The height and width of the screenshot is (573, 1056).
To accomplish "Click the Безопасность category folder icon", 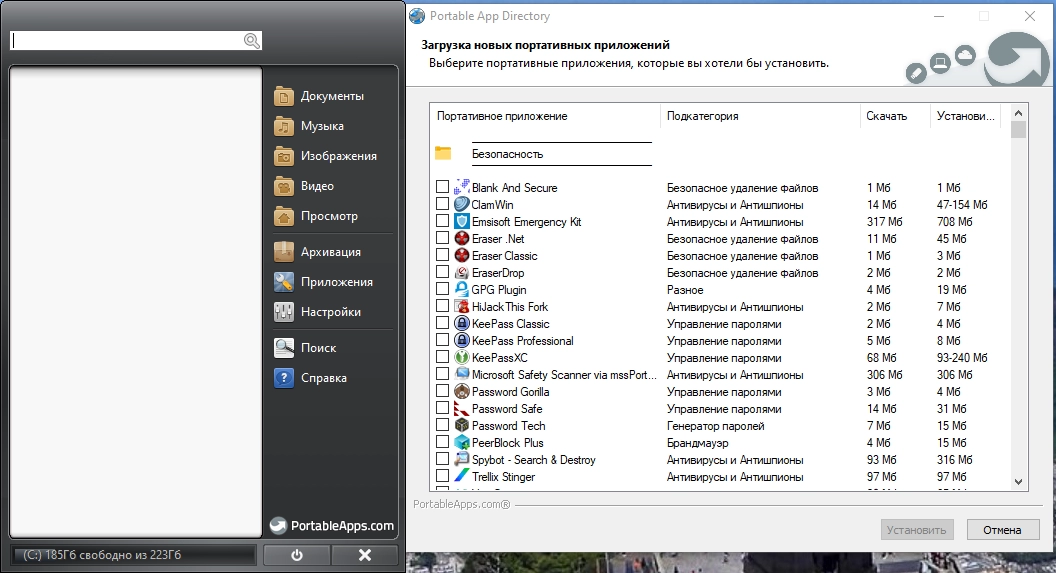I will click(443, 154).
